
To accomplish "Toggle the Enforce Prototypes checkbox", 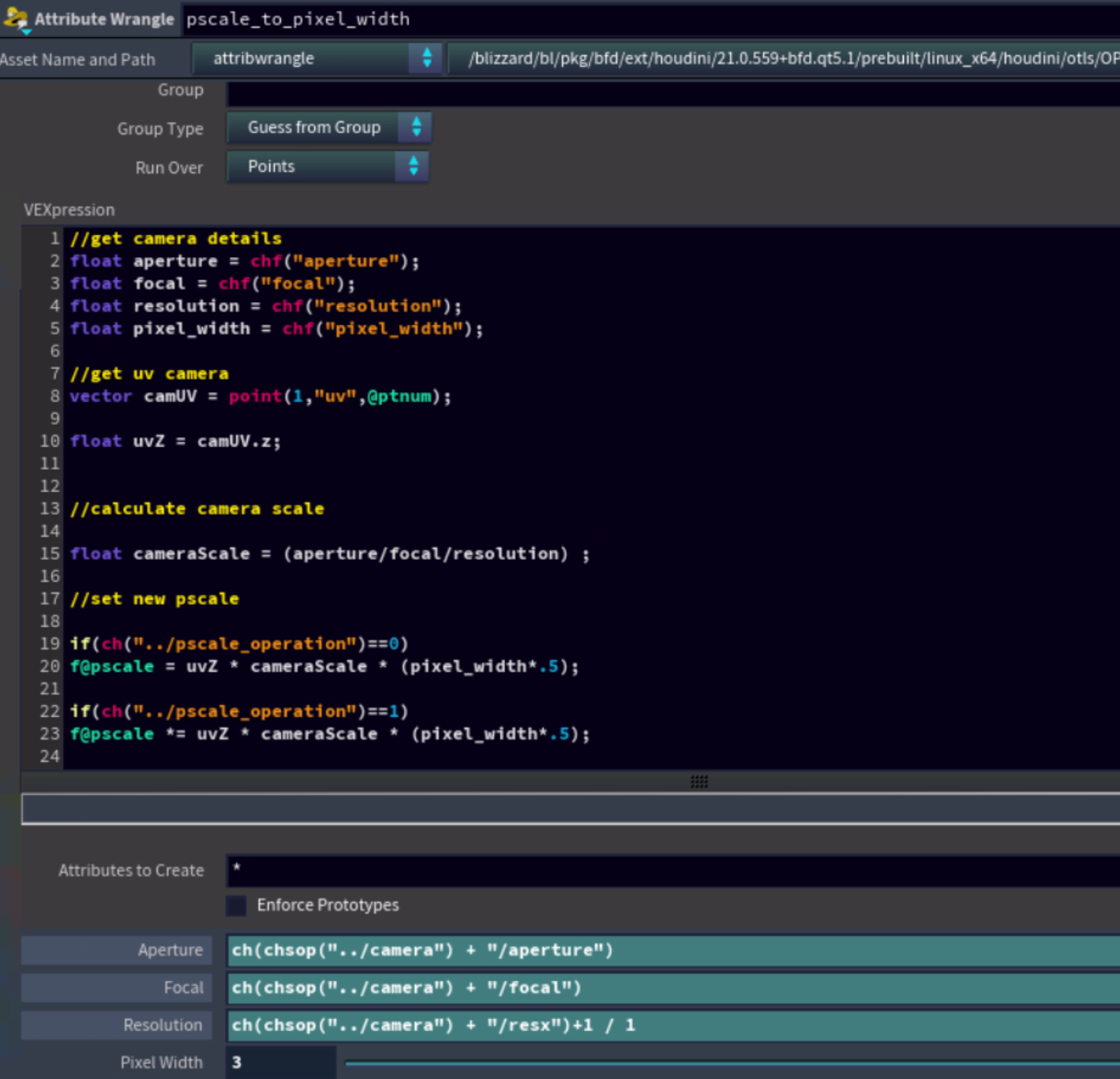I will (236, 905).
